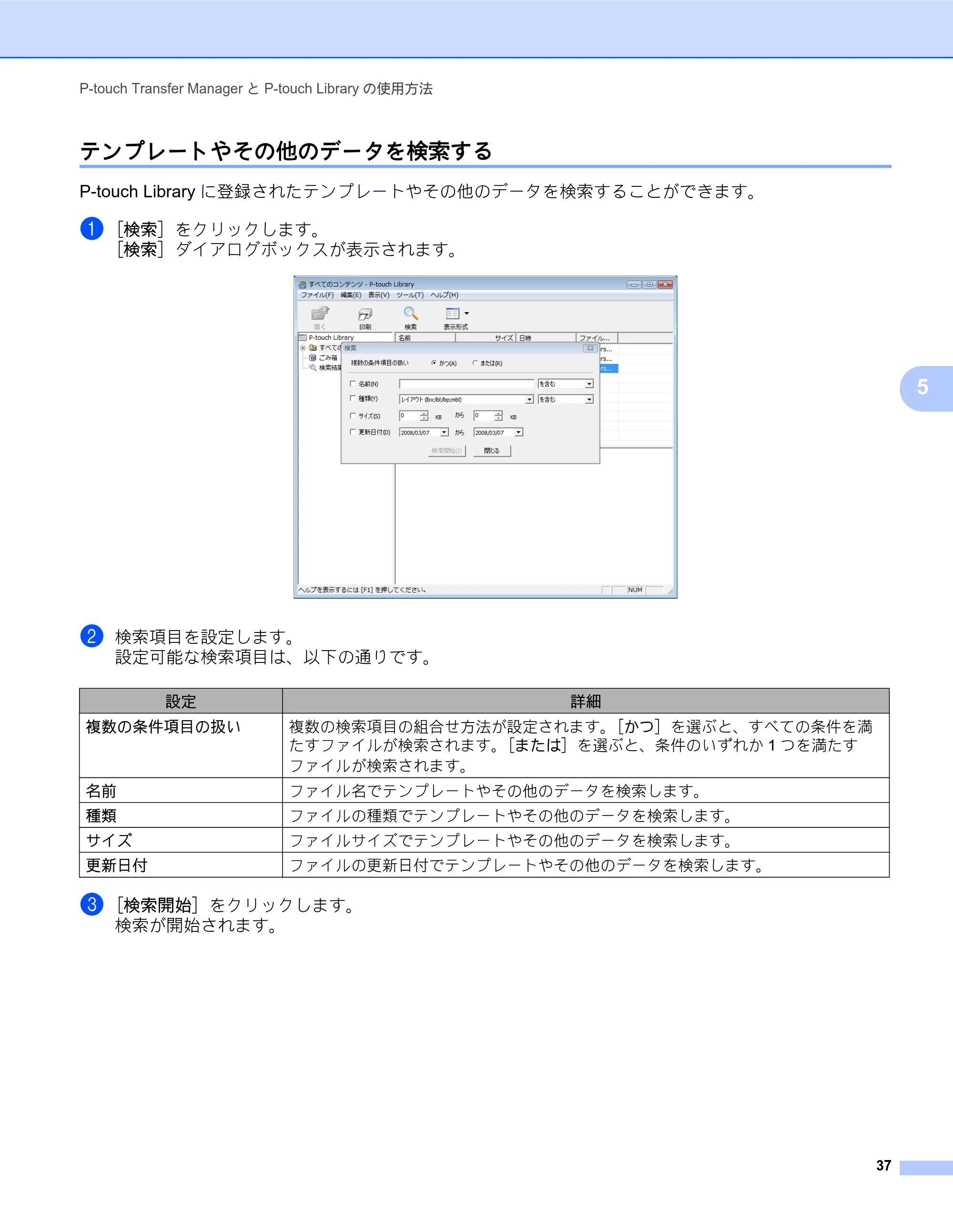The width and height of the screenshot is (953, 1232).
Task: Enable the サイズ(S) checkbox
Action: click(353, 416)
